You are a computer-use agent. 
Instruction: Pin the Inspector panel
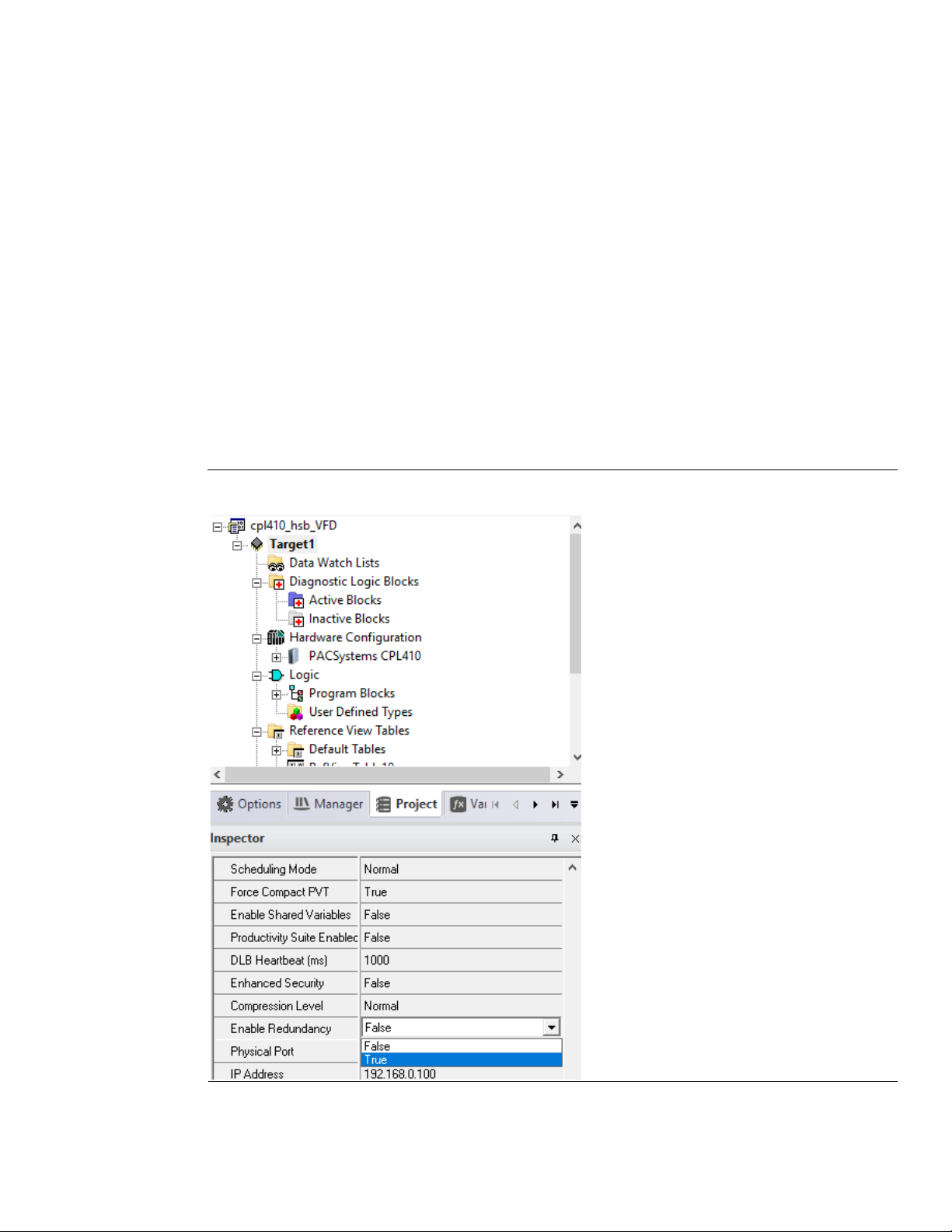(x=555, y=839)
